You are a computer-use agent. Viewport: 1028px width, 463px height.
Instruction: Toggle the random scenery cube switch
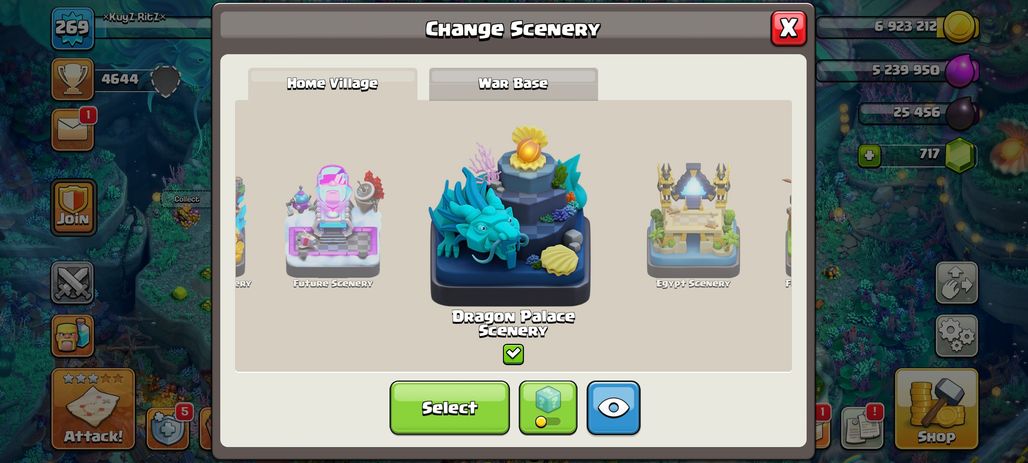tap(548, 407)
